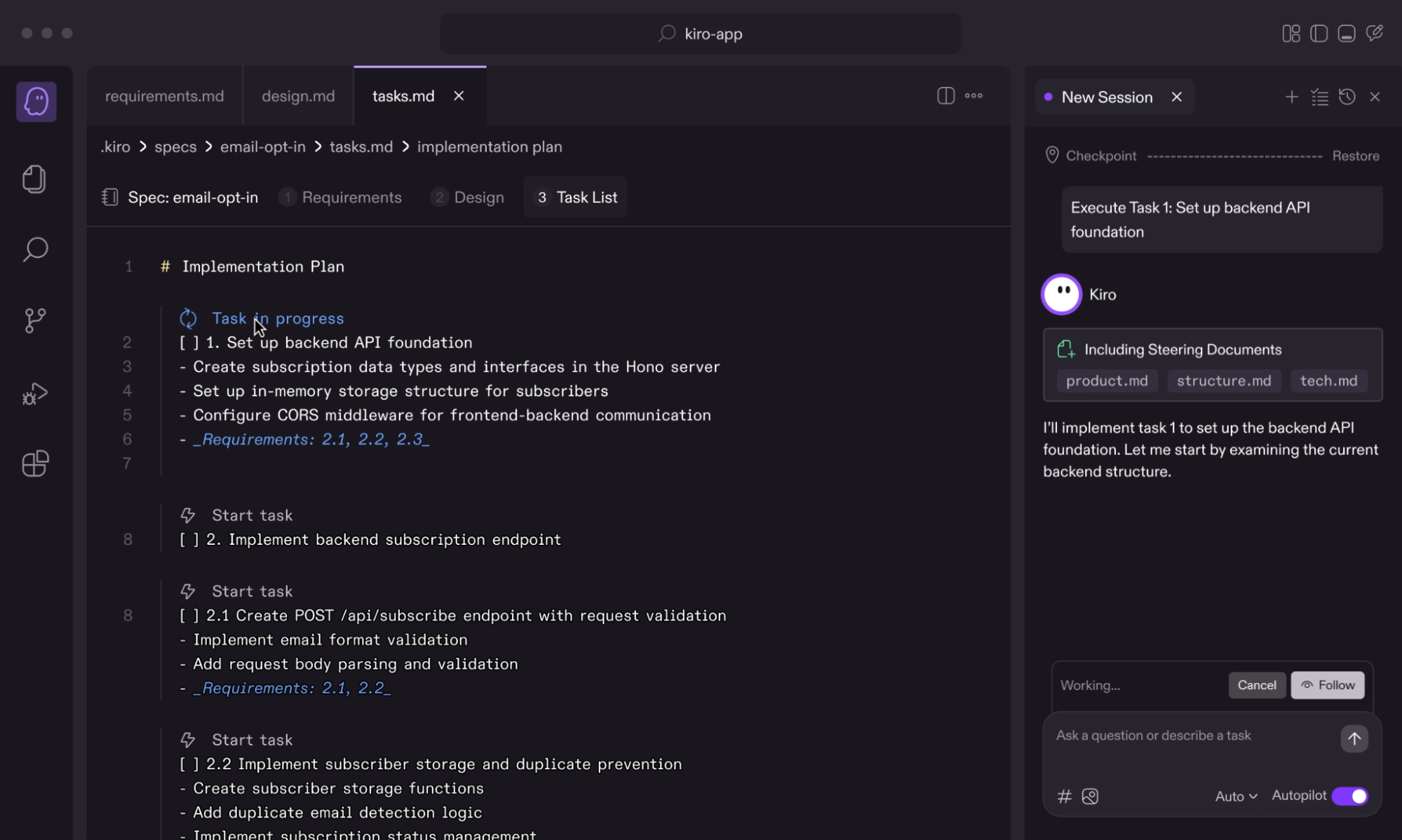Go to the Design spec step

pos(467,197)
